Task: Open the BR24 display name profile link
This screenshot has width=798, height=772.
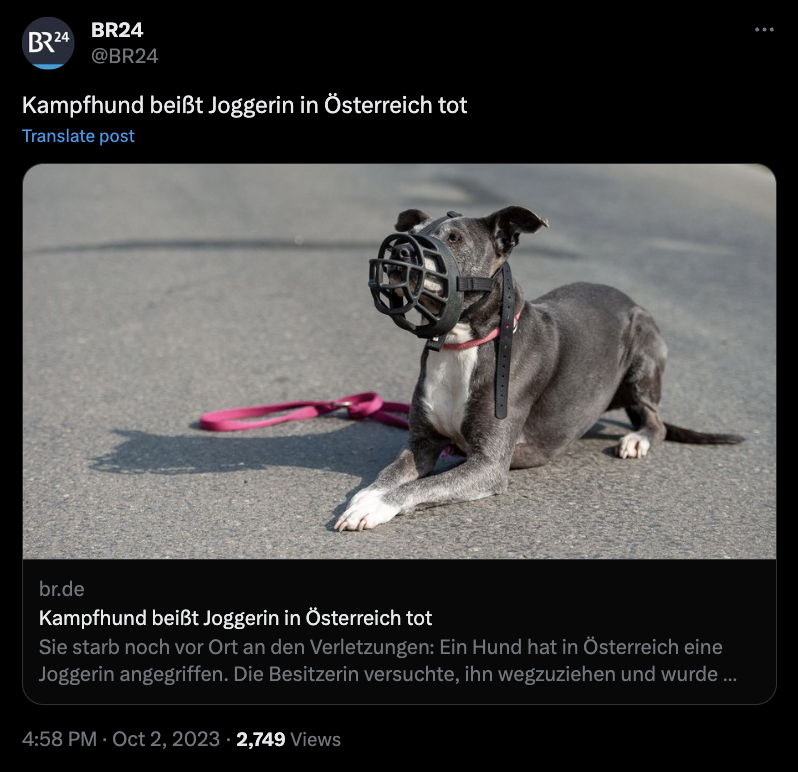Action: (x=117, y=30)
